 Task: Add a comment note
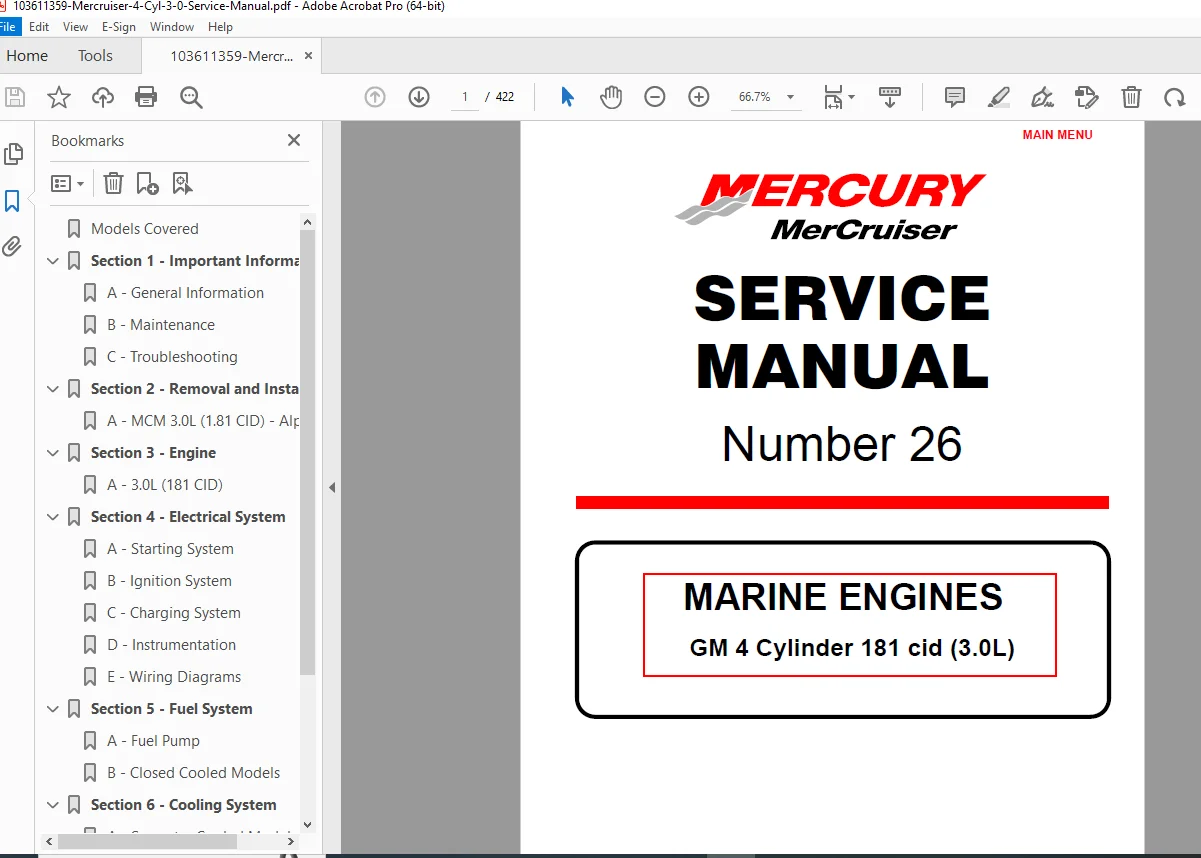coord(955,97)
